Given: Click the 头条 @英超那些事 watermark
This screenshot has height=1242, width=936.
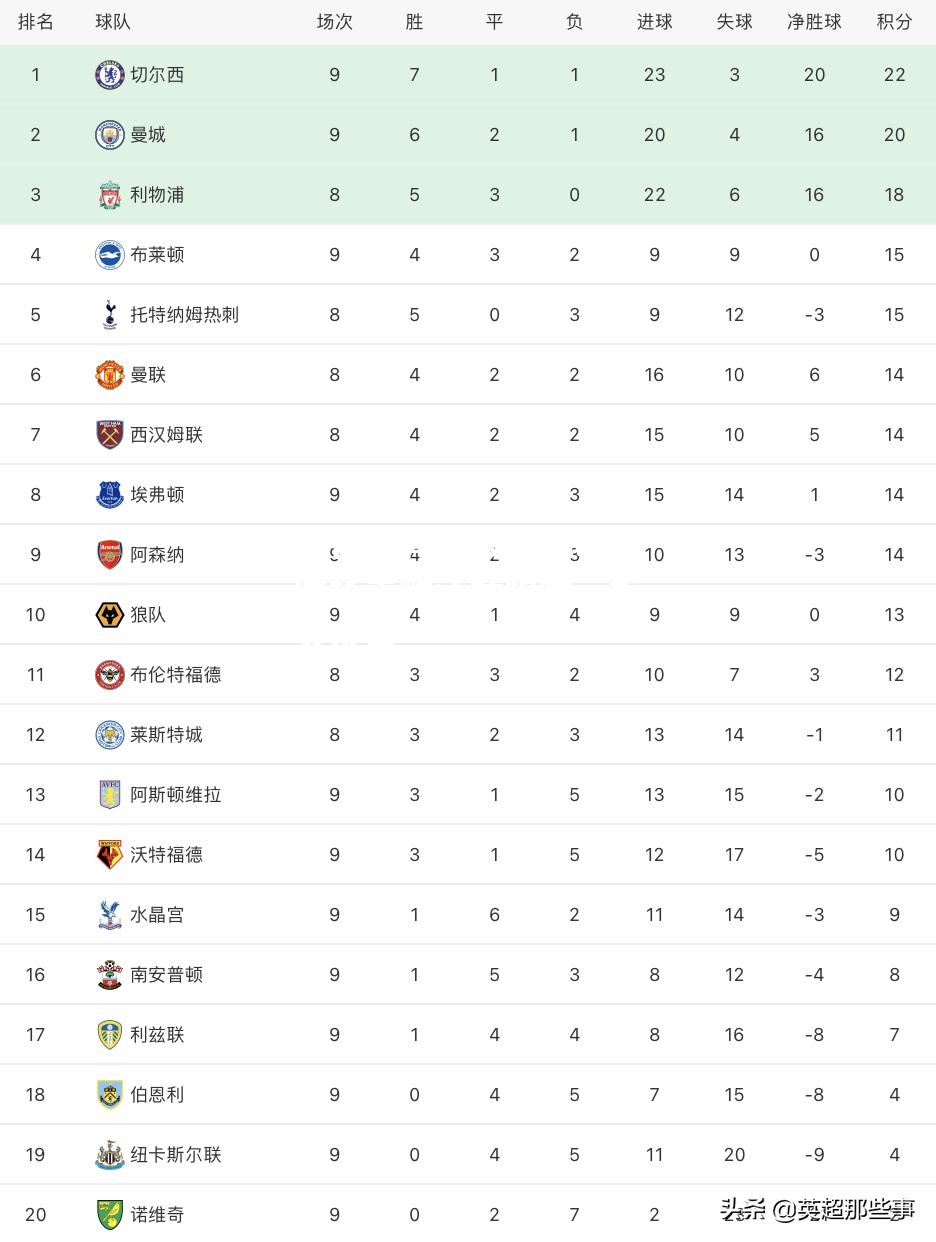Looking at the screenshot, I should (818, 1210).
